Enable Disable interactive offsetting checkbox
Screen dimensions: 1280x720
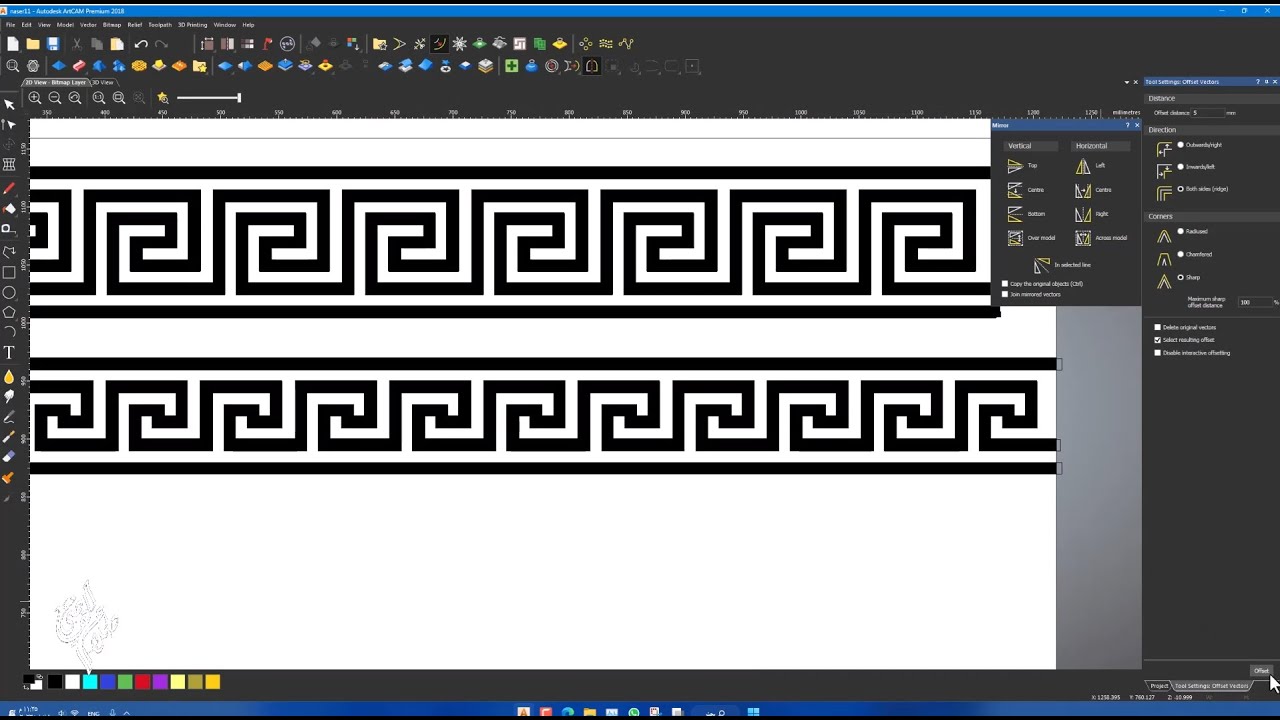(x=1158, y=353)
